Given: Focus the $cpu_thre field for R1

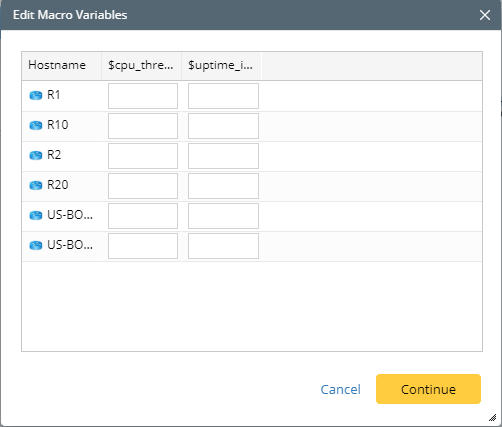Looking at the screenshot, I should click(143, 96).
